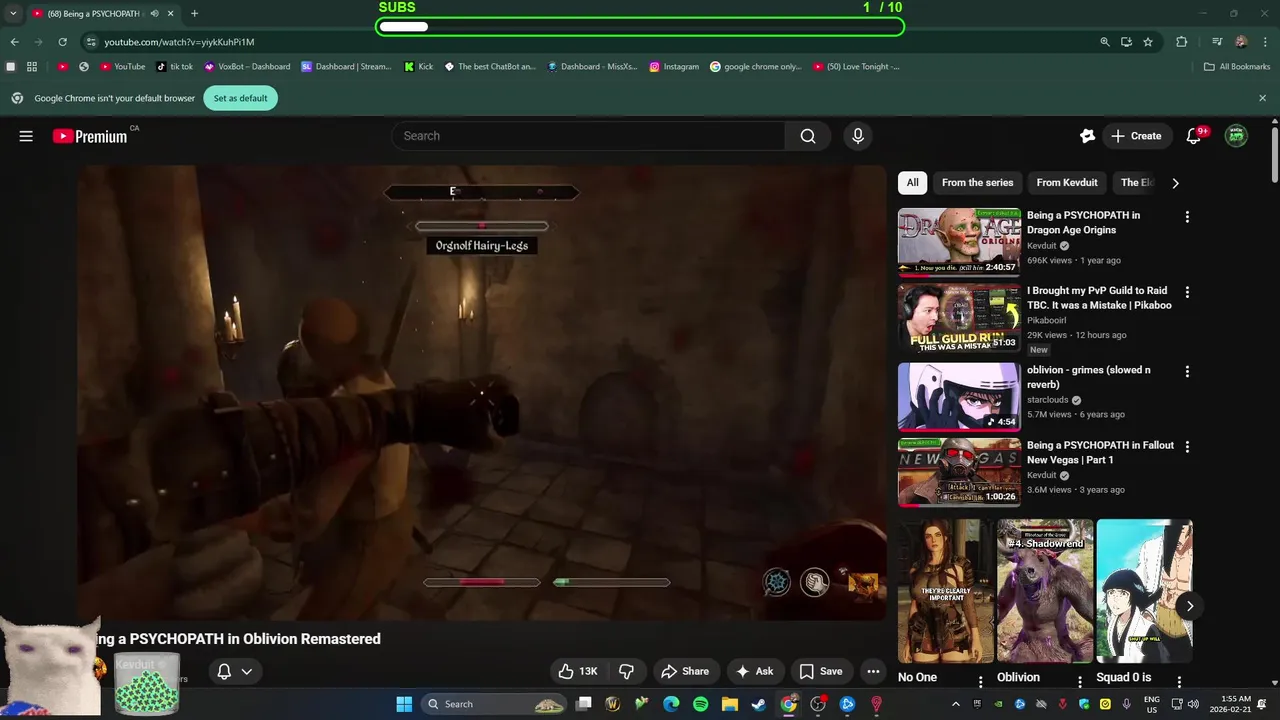Open the Chrome apps grid shortcut
Viewport: 1280px width, 720px height.
pos(32,67)
